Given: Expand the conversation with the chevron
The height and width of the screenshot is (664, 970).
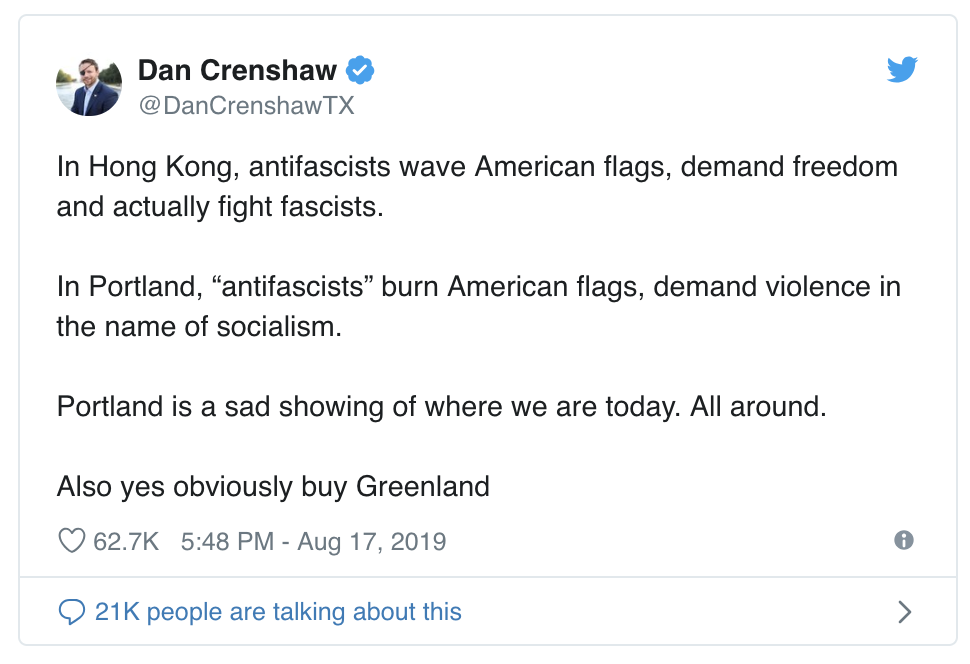Looking at the screenshot, I should tap(905, 611).
